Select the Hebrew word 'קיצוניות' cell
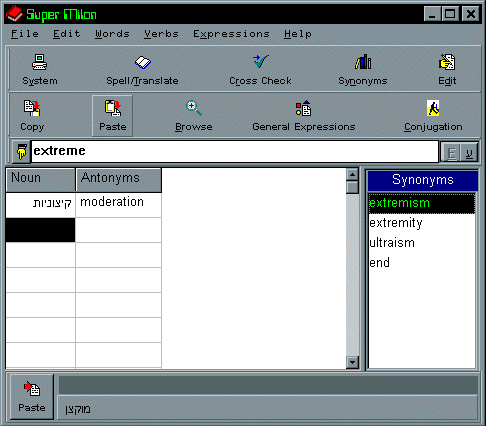The height and width of the screenshot is (426, 486). click(41, 205)
